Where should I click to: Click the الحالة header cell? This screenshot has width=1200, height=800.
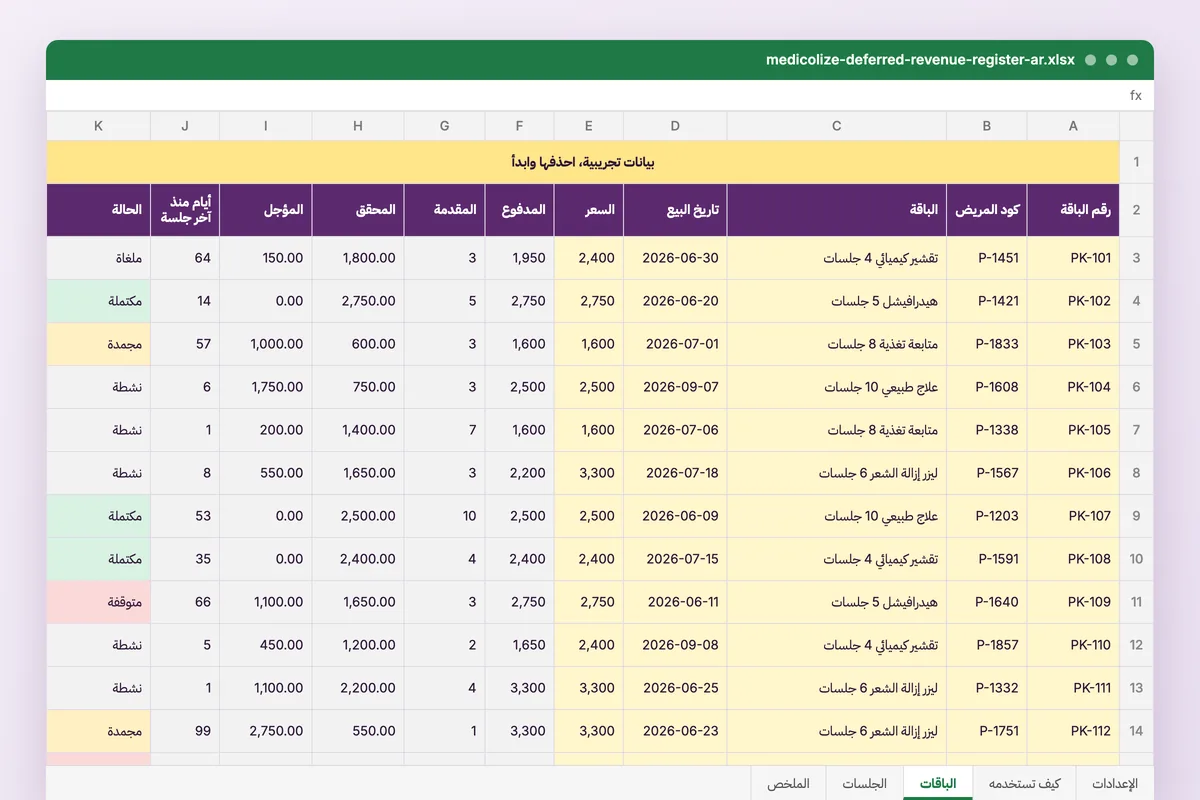coord(99,210)
